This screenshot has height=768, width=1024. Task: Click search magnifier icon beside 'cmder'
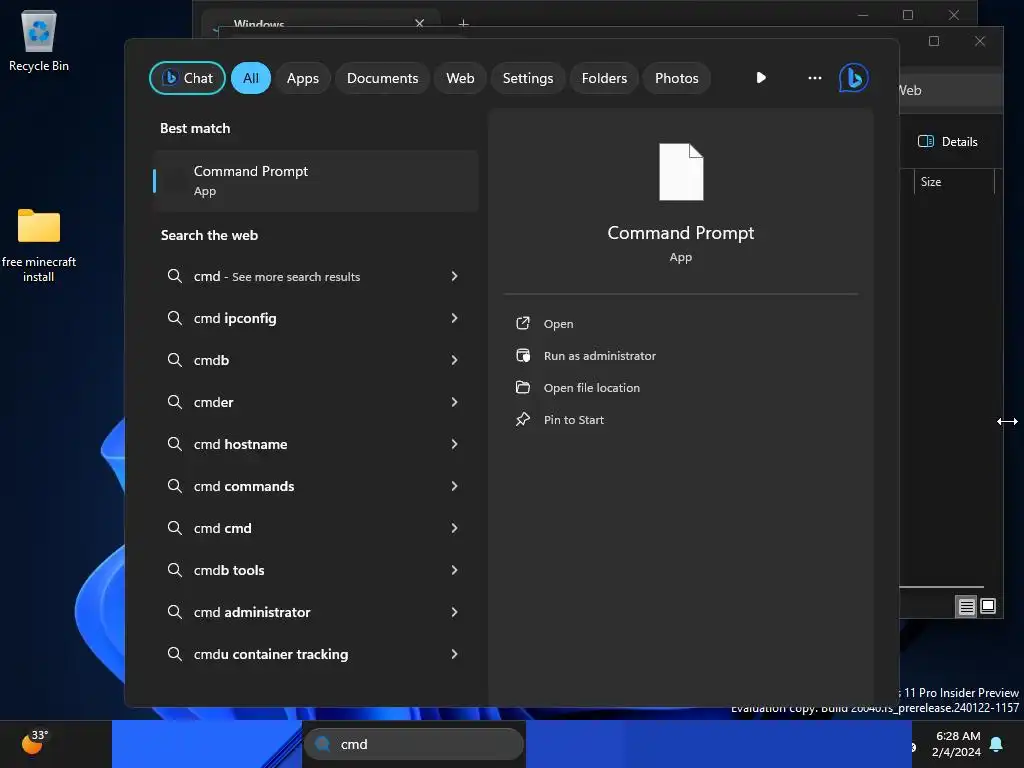click(x=174, y=402)
